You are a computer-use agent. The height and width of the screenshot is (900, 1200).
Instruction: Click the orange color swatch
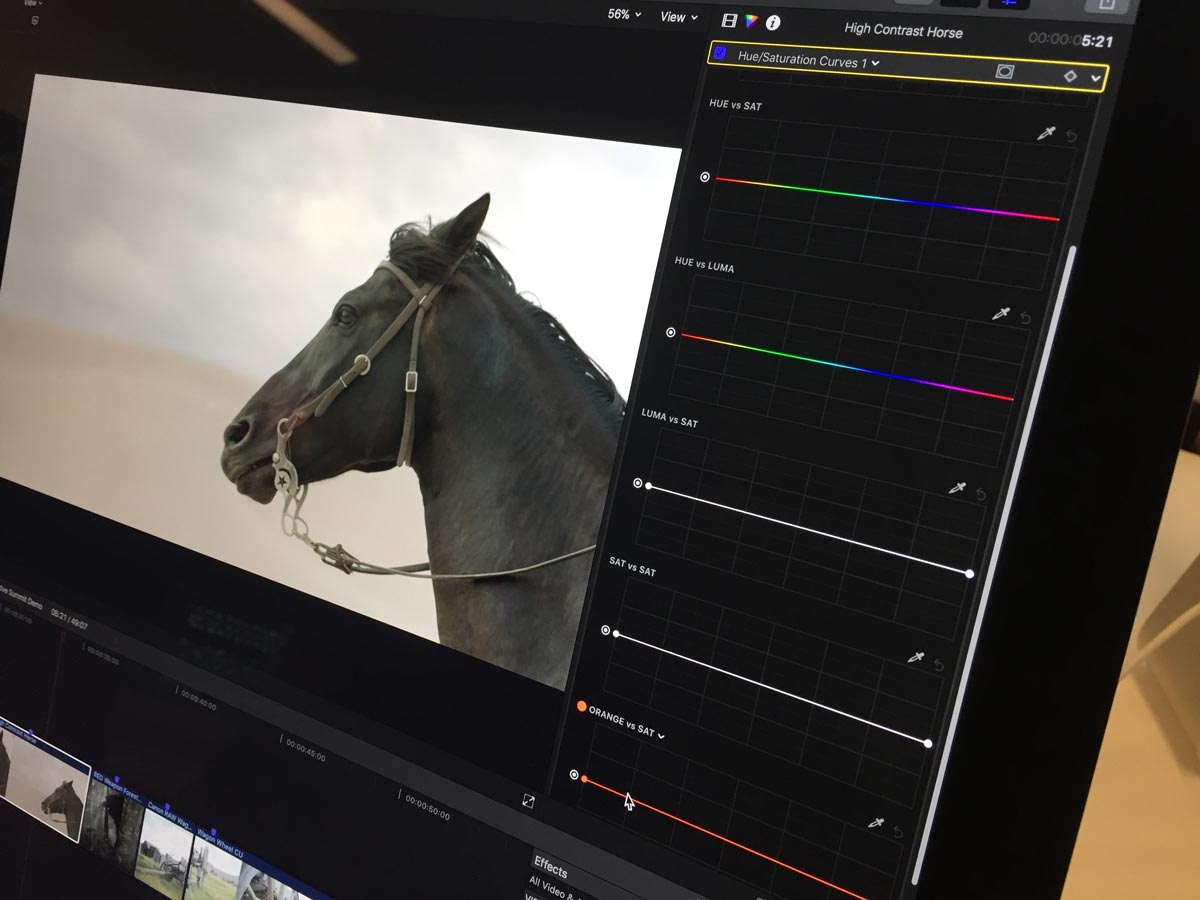pos(581,706)
